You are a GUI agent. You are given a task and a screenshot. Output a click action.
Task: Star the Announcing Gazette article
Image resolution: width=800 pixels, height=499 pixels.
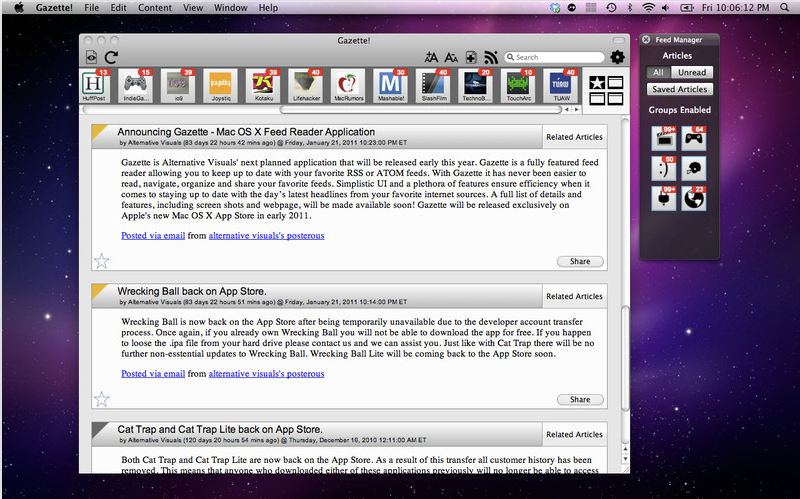102,261
